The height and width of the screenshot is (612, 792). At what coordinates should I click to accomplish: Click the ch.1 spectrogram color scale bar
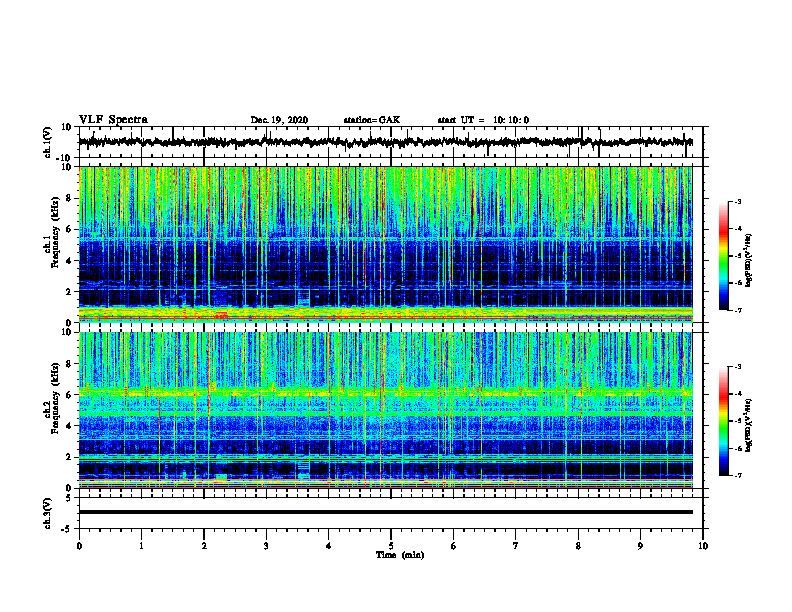723,256
